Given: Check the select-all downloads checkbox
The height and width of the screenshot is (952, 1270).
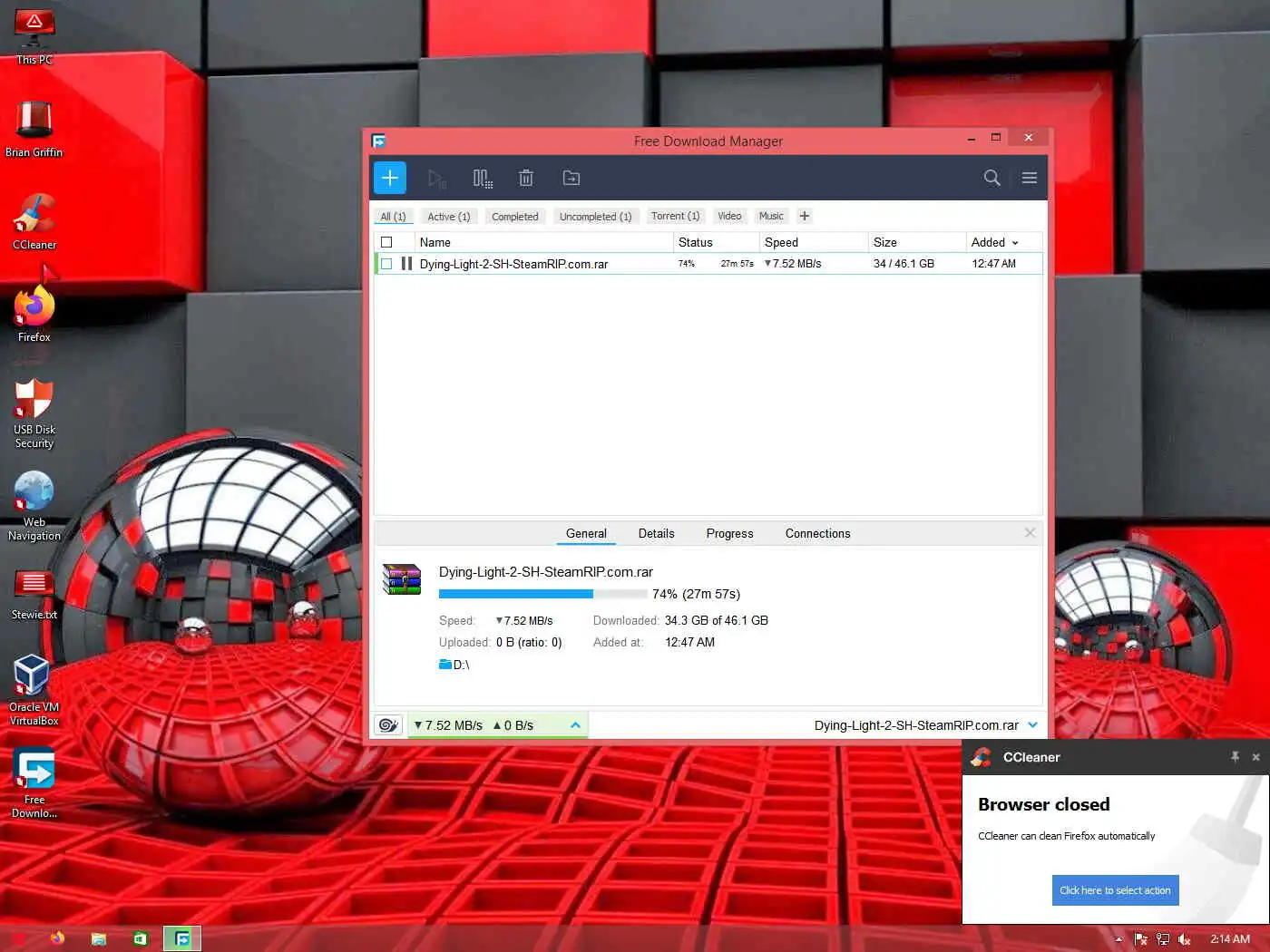Looking at the screenshot, I should [x=386, y=242].
